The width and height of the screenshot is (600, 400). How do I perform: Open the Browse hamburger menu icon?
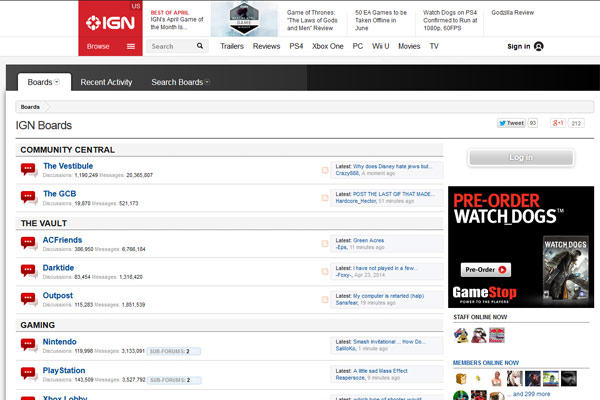131,46
